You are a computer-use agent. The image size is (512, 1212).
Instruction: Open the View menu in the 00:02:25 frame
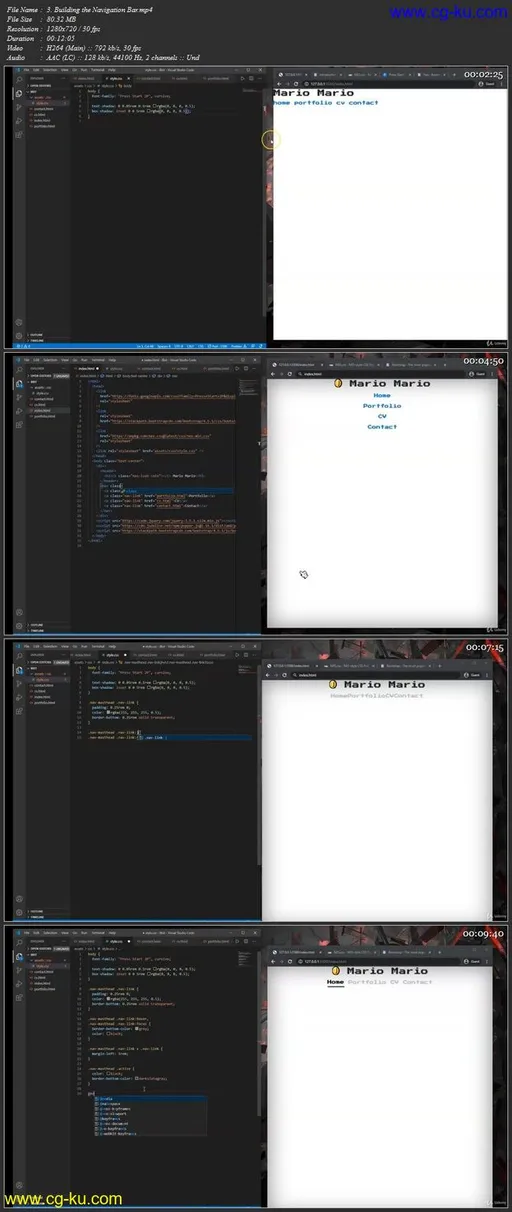tap(65, 70)
